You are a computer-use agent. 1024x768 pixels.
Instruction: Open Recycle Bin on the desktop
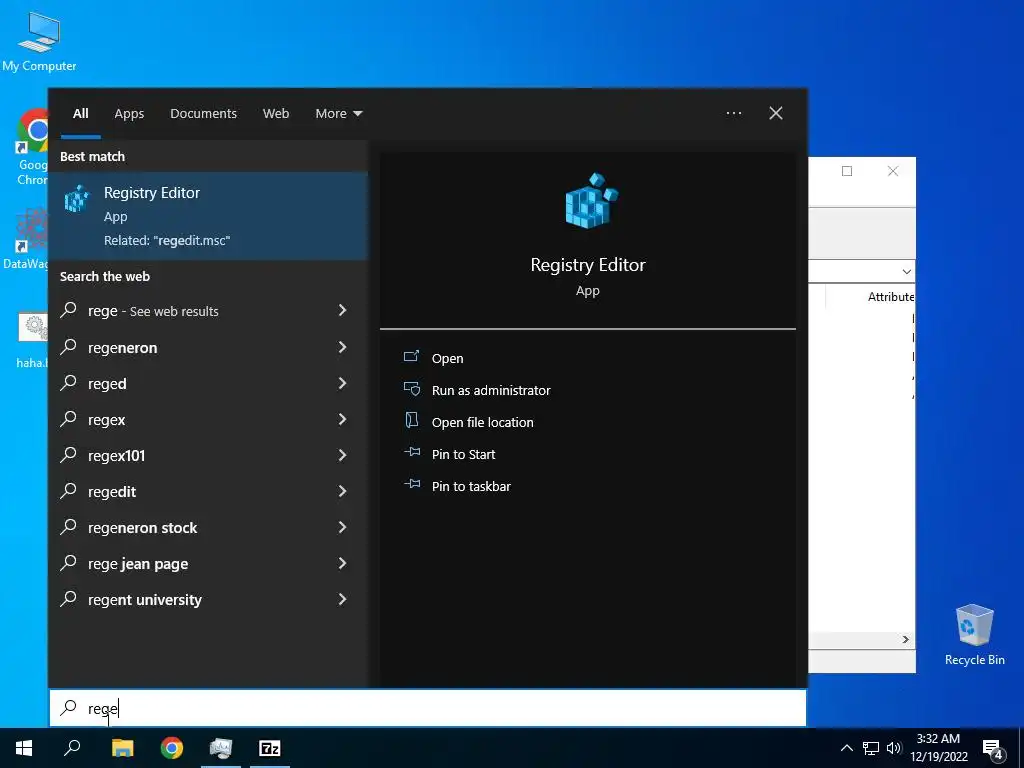974,635
